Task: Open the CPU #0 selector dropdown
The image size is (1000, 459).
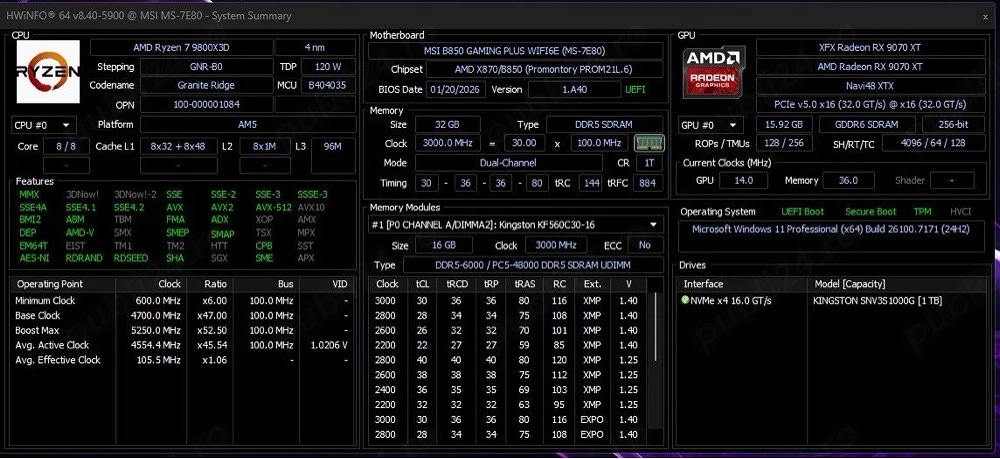Action: click(42, 125)
